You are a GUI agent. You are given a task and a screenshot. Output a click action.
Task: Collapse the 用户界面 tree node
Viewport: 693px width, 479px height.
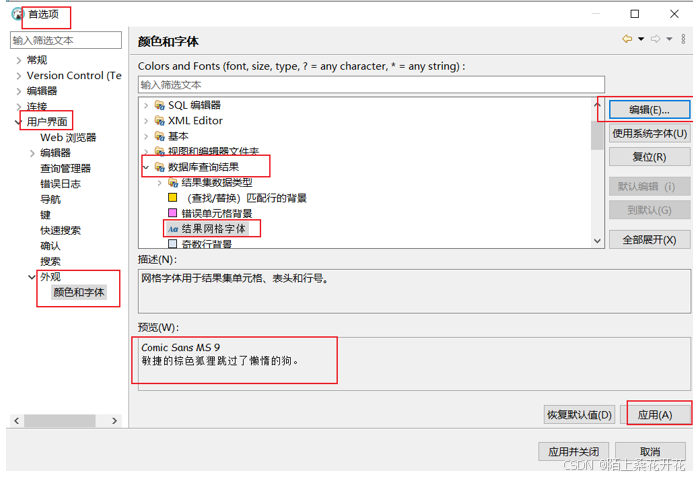pyautogui.click(x=19, y=122)
